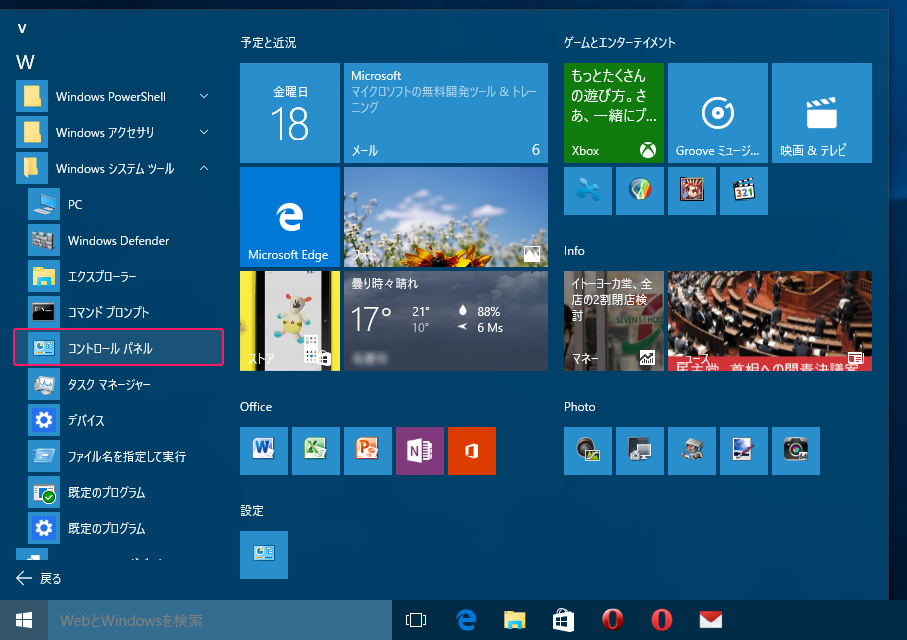The height and width of the screenshot is (640, 907).
Task: Expand the Windows PowerShell folder chevron
Action: (x=204, y=96)
